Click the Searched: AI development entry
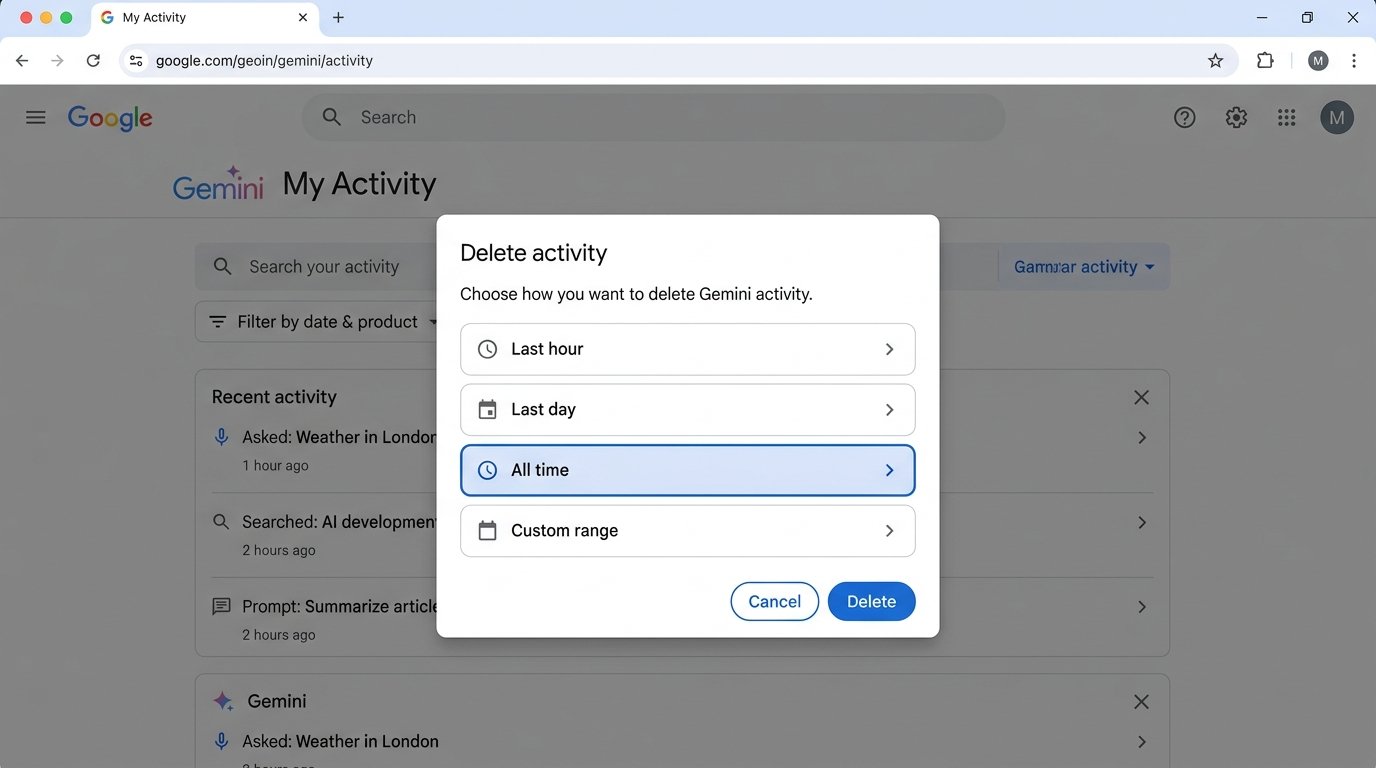The width and height of the screenshot is (1376, 768). click(x=338, y=522)
